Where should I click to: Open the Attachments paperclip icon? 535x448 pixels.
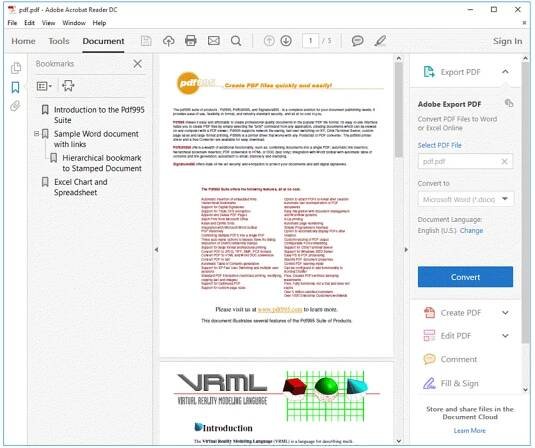coord(15,106)
